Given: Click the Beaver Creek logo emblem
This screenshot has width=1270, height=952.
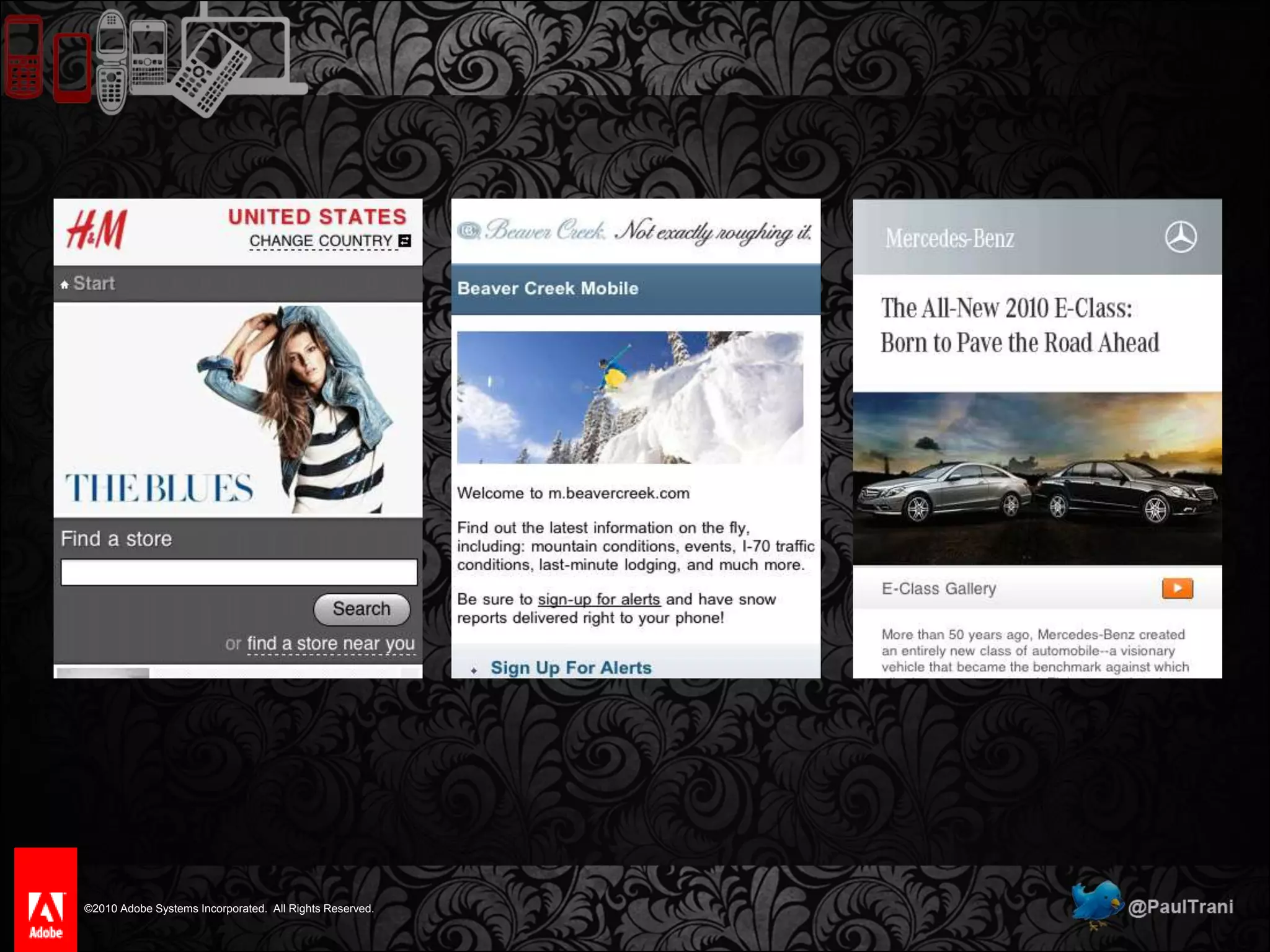Looking at the screenshot, I should pyautogui.click(x=469, y=231).
